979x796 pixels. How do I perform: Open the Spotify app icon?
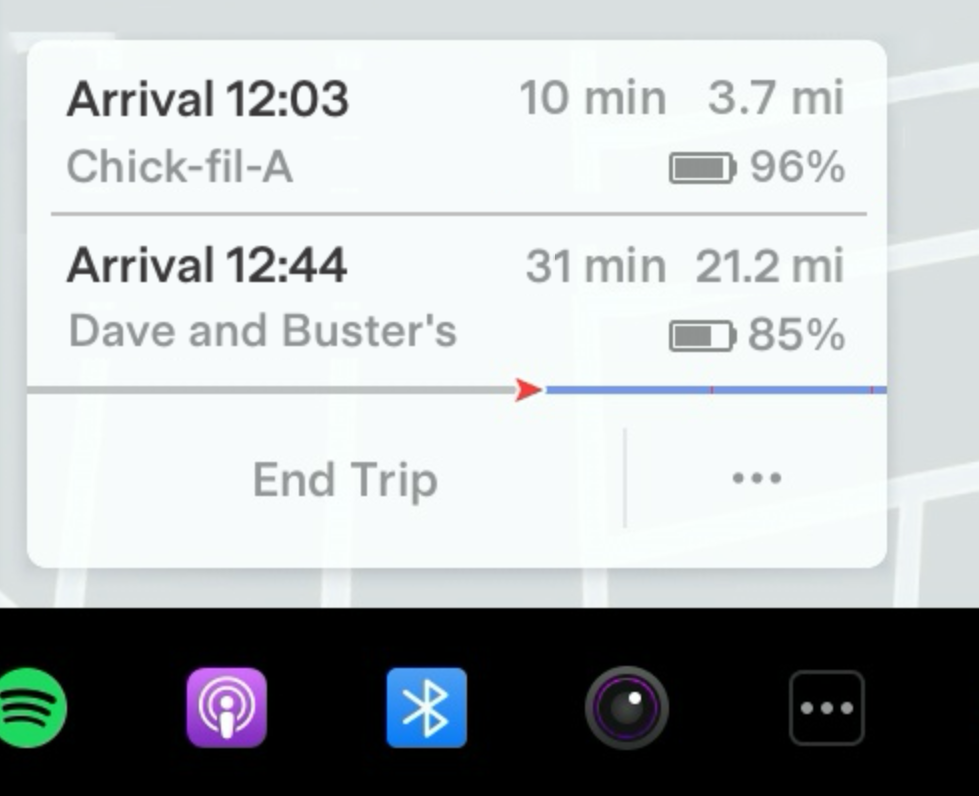(31, 707)
